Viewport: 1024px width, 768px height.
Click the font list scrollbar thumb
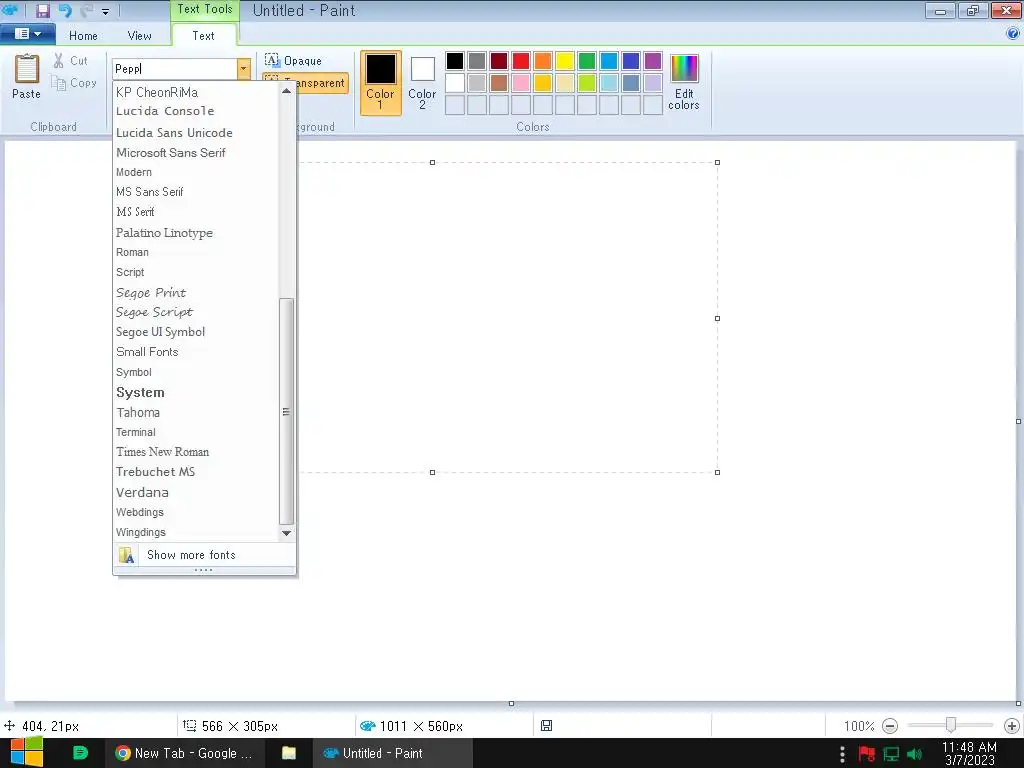click(286, 411)
